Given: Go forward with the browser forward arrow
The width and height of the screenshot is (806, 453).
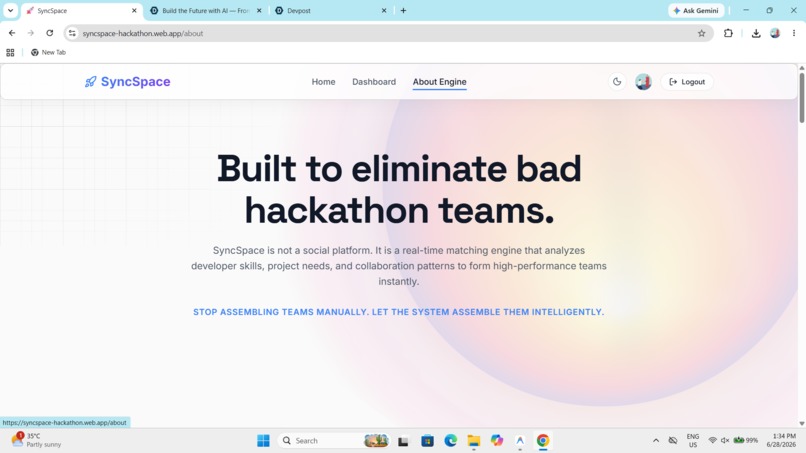Looking at the screenshot, I should (31, 33).
